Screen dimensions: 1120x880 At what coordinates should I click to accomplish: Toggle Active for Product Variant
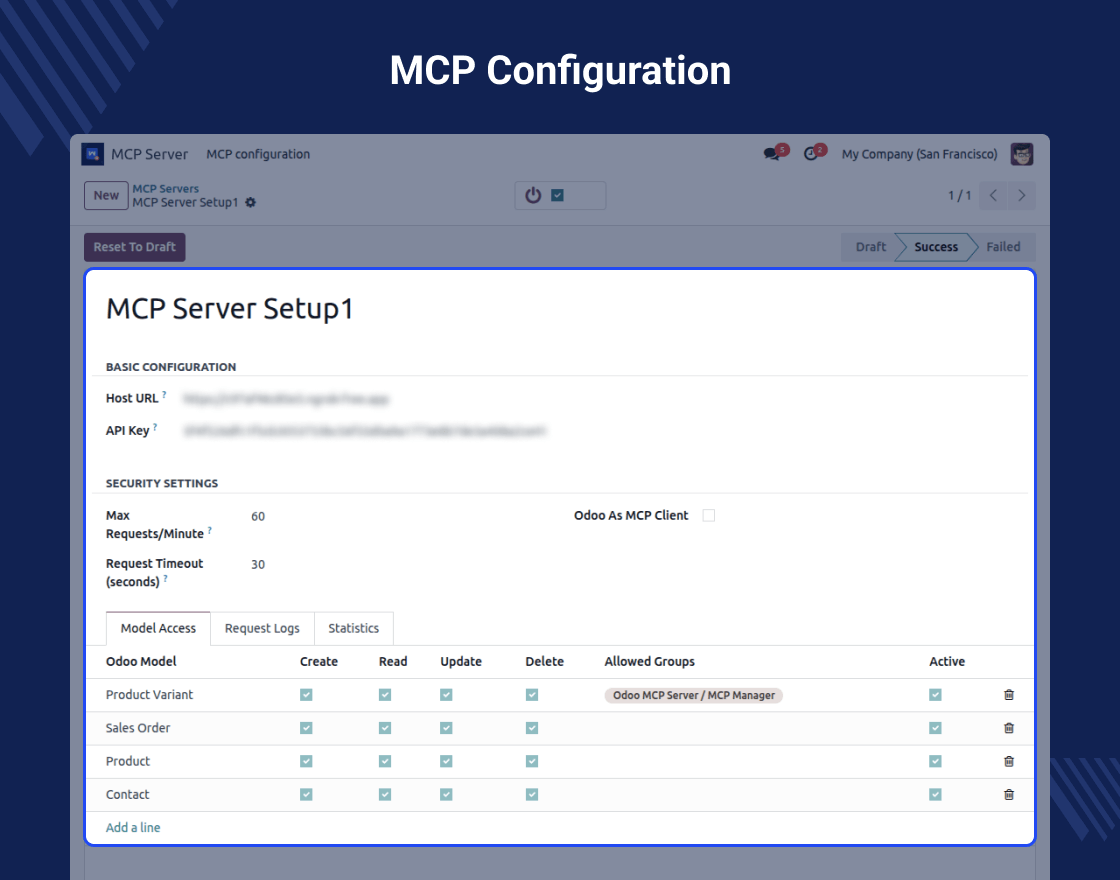click(x=935, y=695)
